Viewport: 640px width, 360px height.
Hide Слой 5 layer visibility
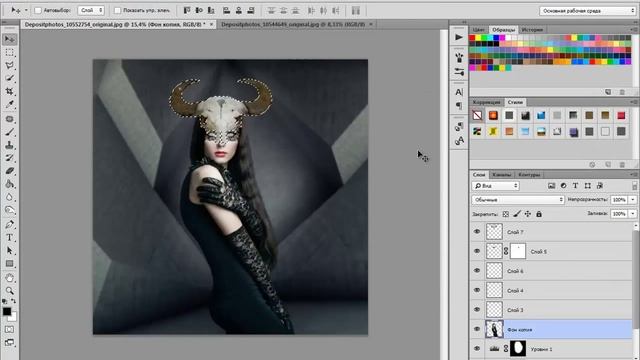point(477,251)
